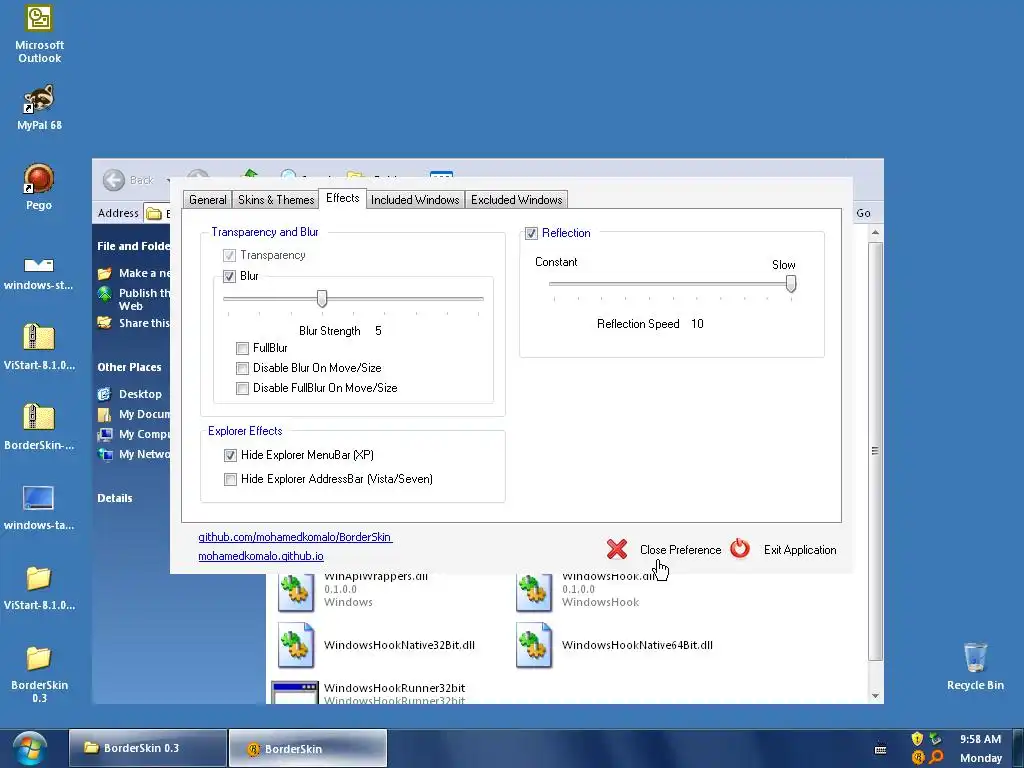The height and width of the screenshot is (768, 1024).
Task: Select the WindowsHookRunner32bit application icon
Action: click(295, 692)
